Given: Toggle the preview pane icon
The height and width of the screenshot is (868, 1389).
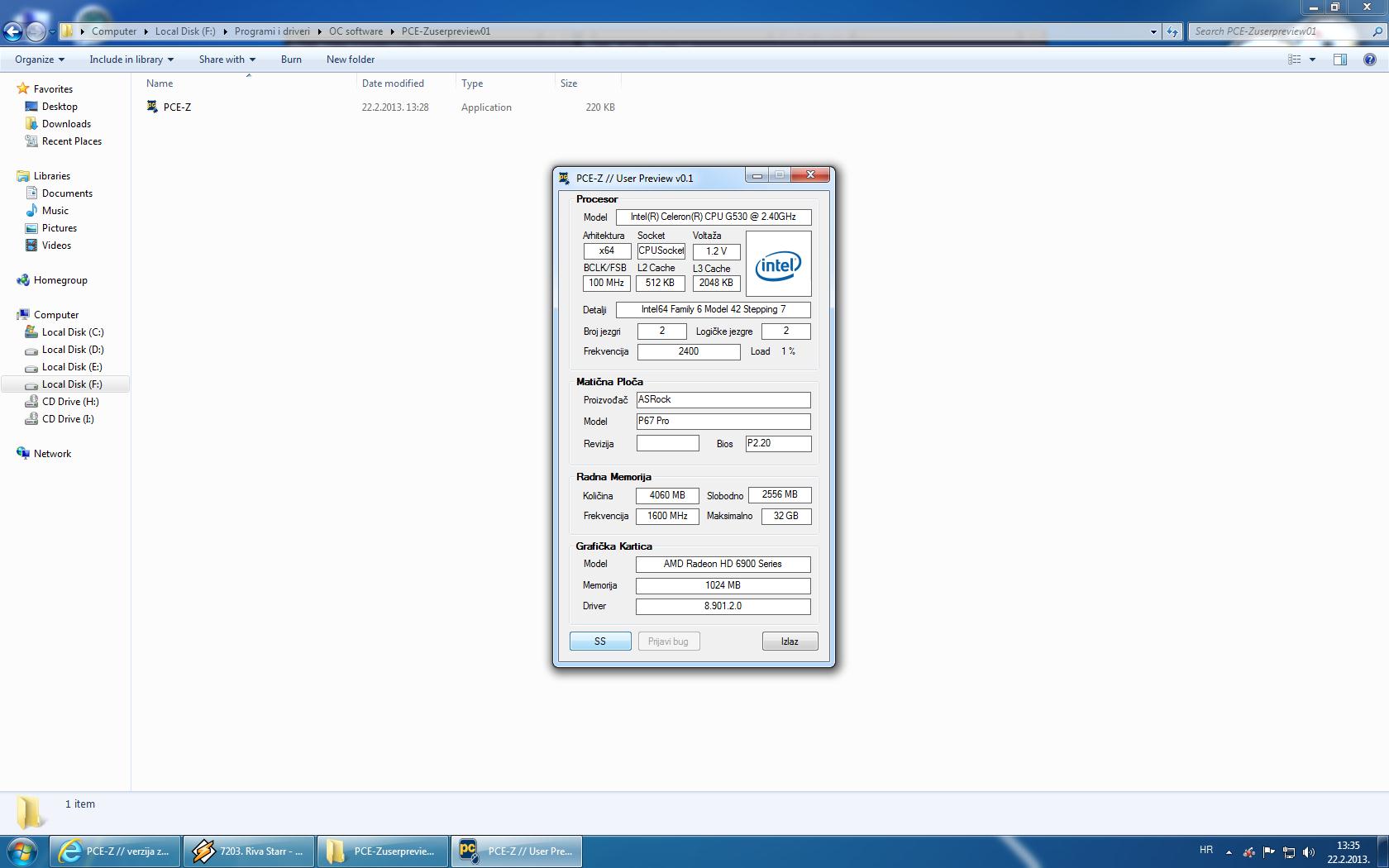Looking at the screenshot, I should tap(1340, 60).
